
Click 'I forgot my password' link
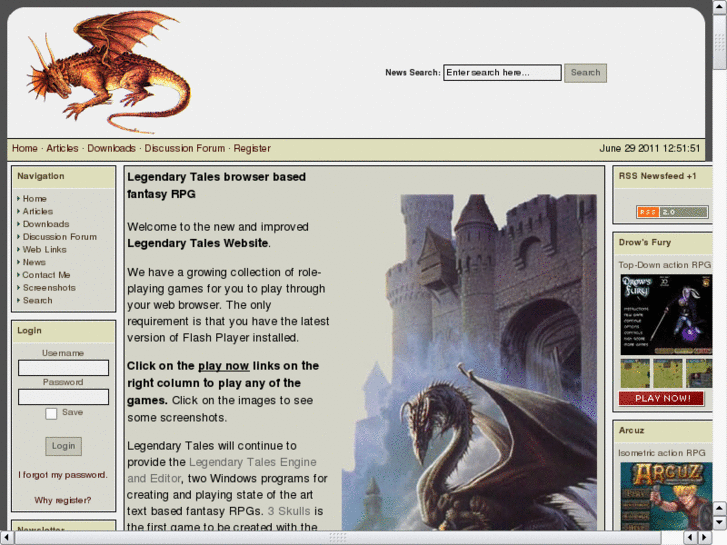tap(63, 475)
